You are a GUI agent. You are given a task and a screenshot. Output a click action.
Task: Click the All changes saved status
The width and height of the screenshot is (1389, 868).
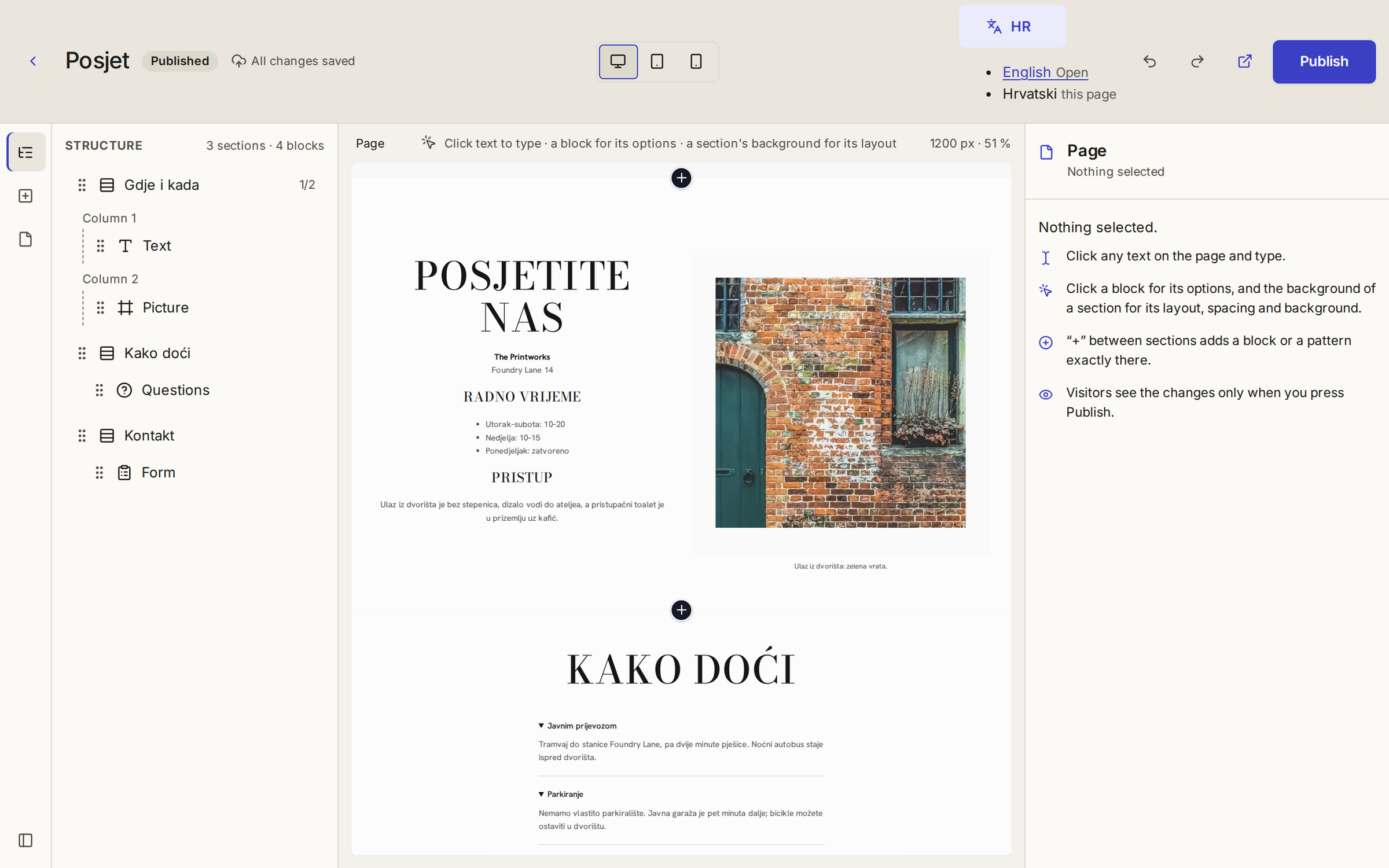[293, 61]
